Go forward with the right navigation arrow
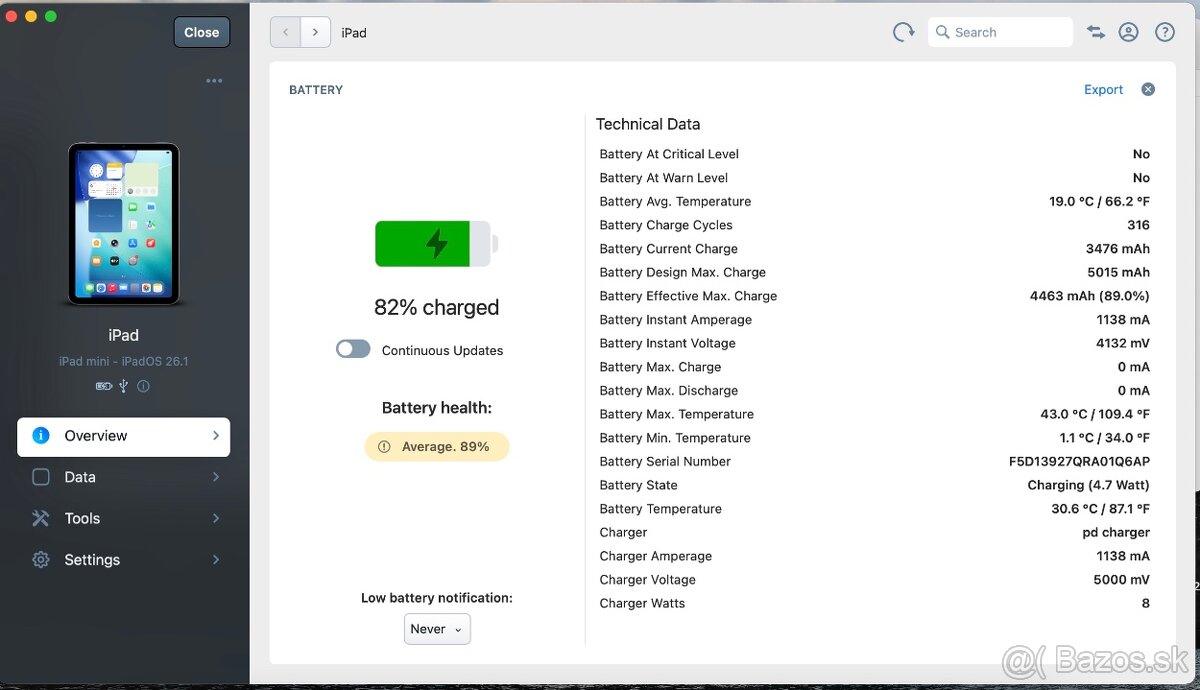Screen dimensions: 1200x690 (315, 32)
